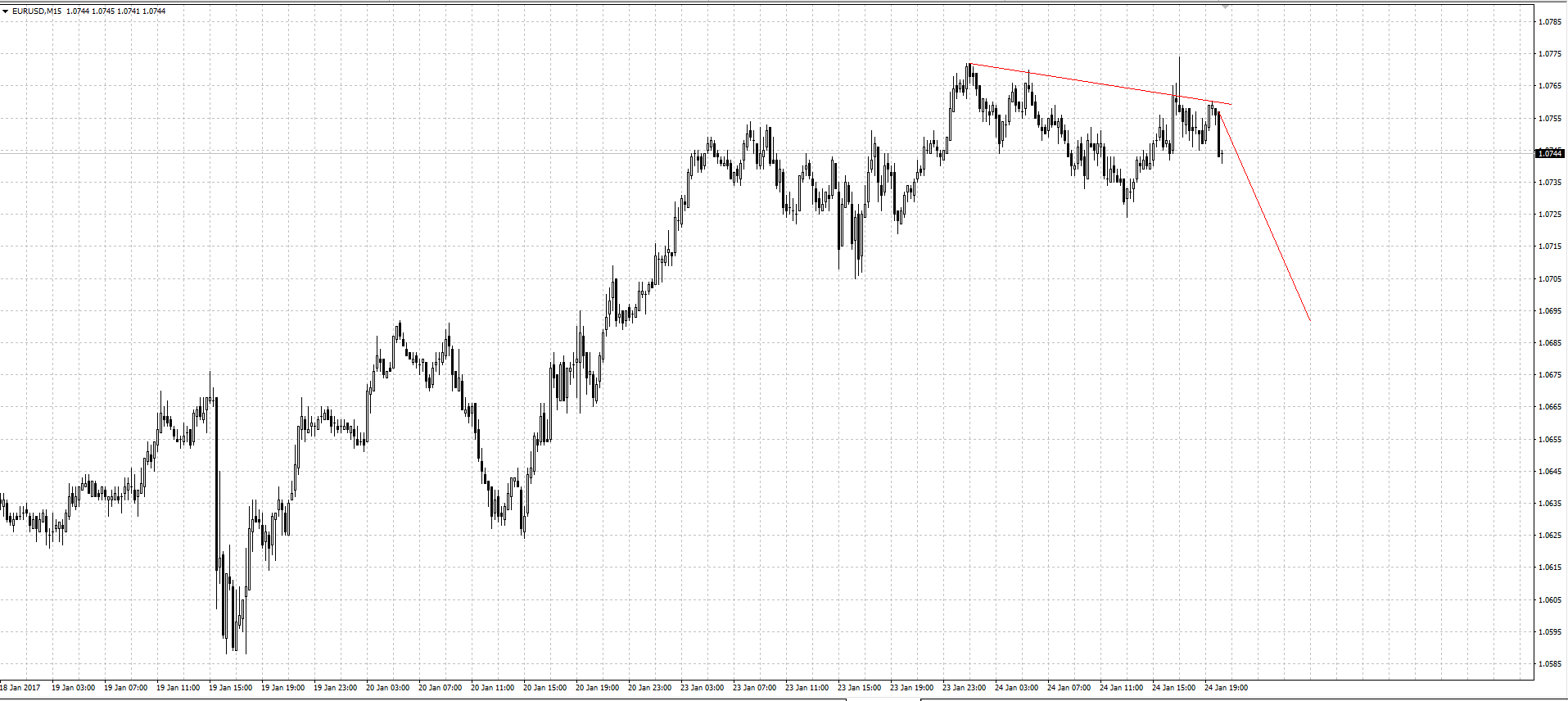Click the 1.0765 price scale label
1568x701 pixels.
(1549, 86)
